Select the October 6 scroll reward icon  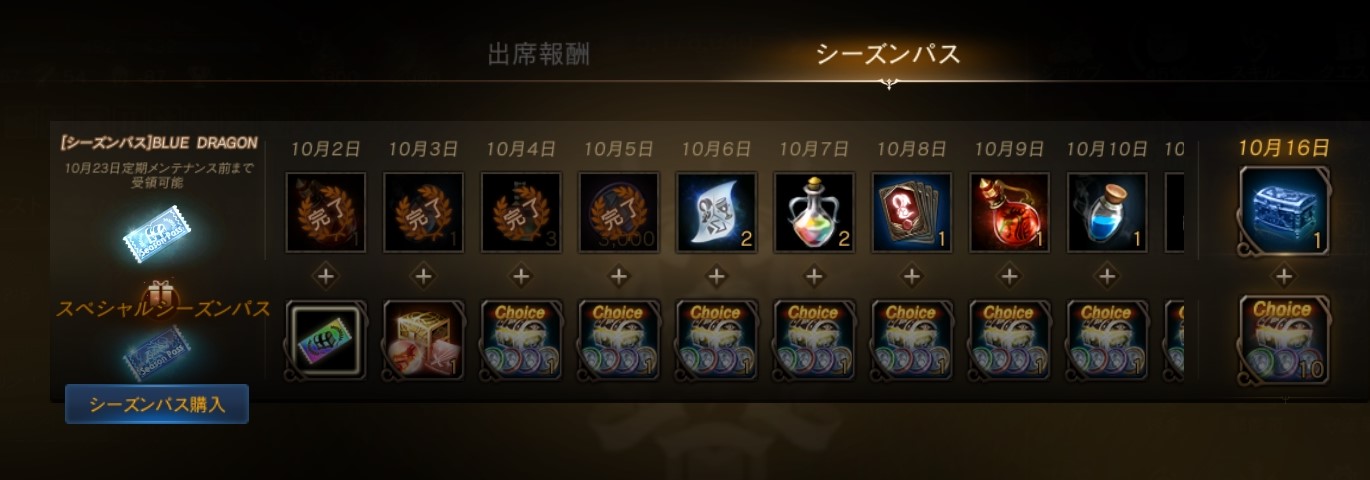coord(716,212)
